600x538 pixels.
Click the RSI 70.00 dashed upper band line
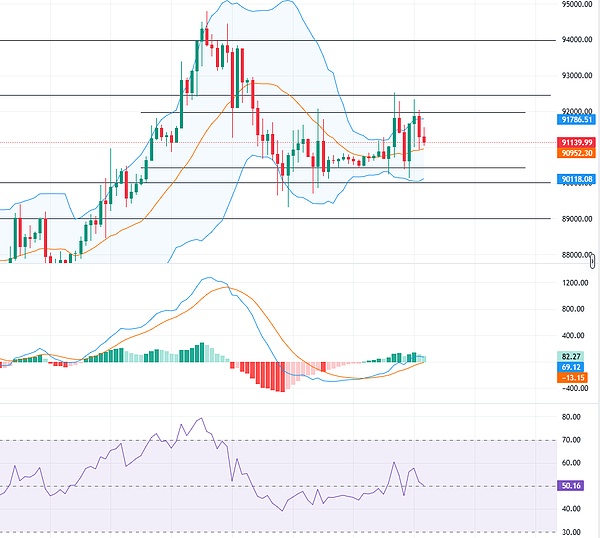300,440
